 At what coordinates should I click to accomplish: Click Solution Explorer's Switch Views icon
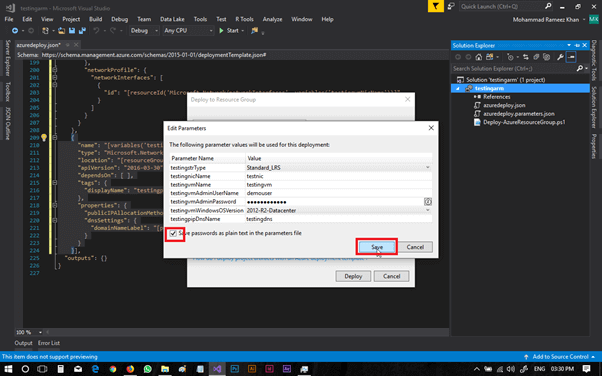(490, 57)
